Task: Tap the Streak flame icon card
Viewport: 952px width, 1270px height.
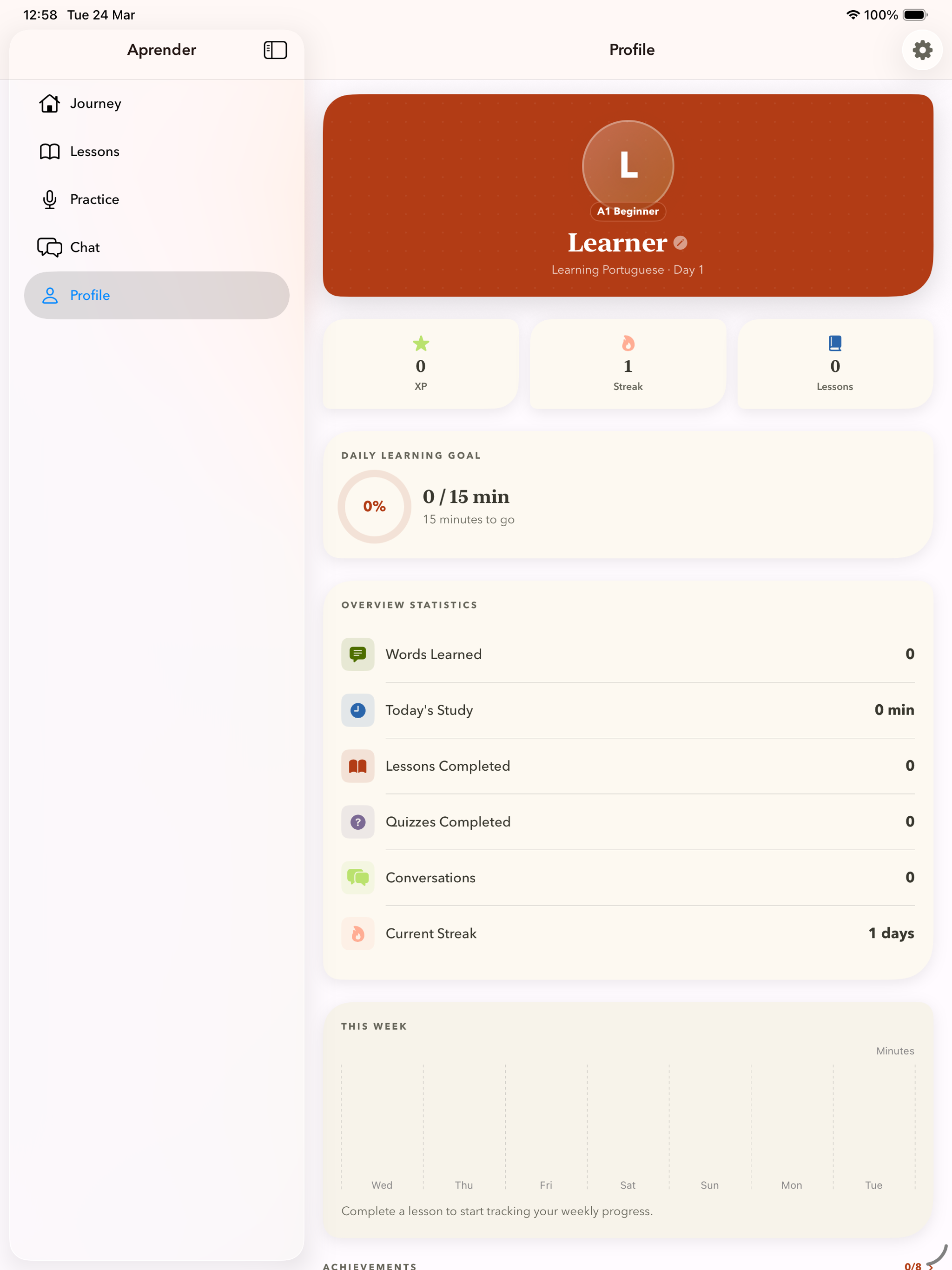Action: (628, 364)
